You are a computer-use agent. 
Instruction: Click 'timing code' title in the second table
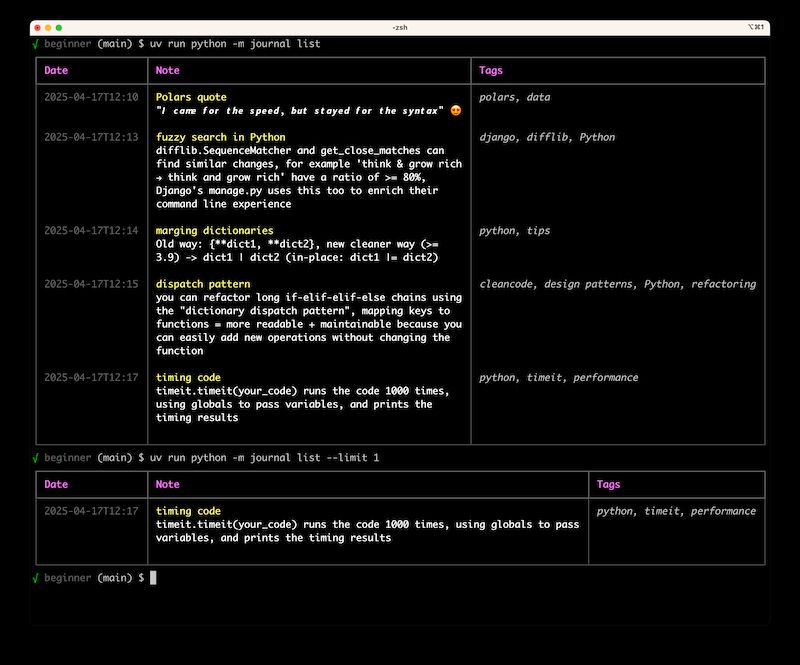pos(188,511)
